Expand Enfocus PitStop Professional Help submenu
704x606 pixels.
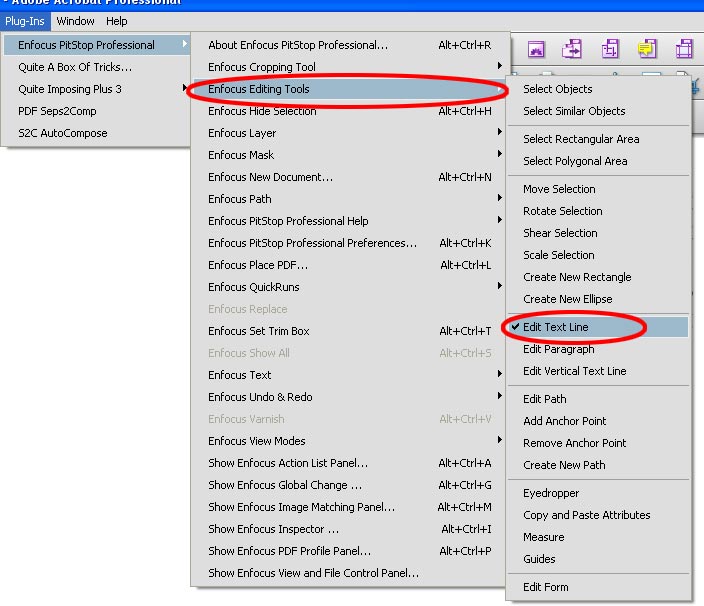(x=500, y=220)
